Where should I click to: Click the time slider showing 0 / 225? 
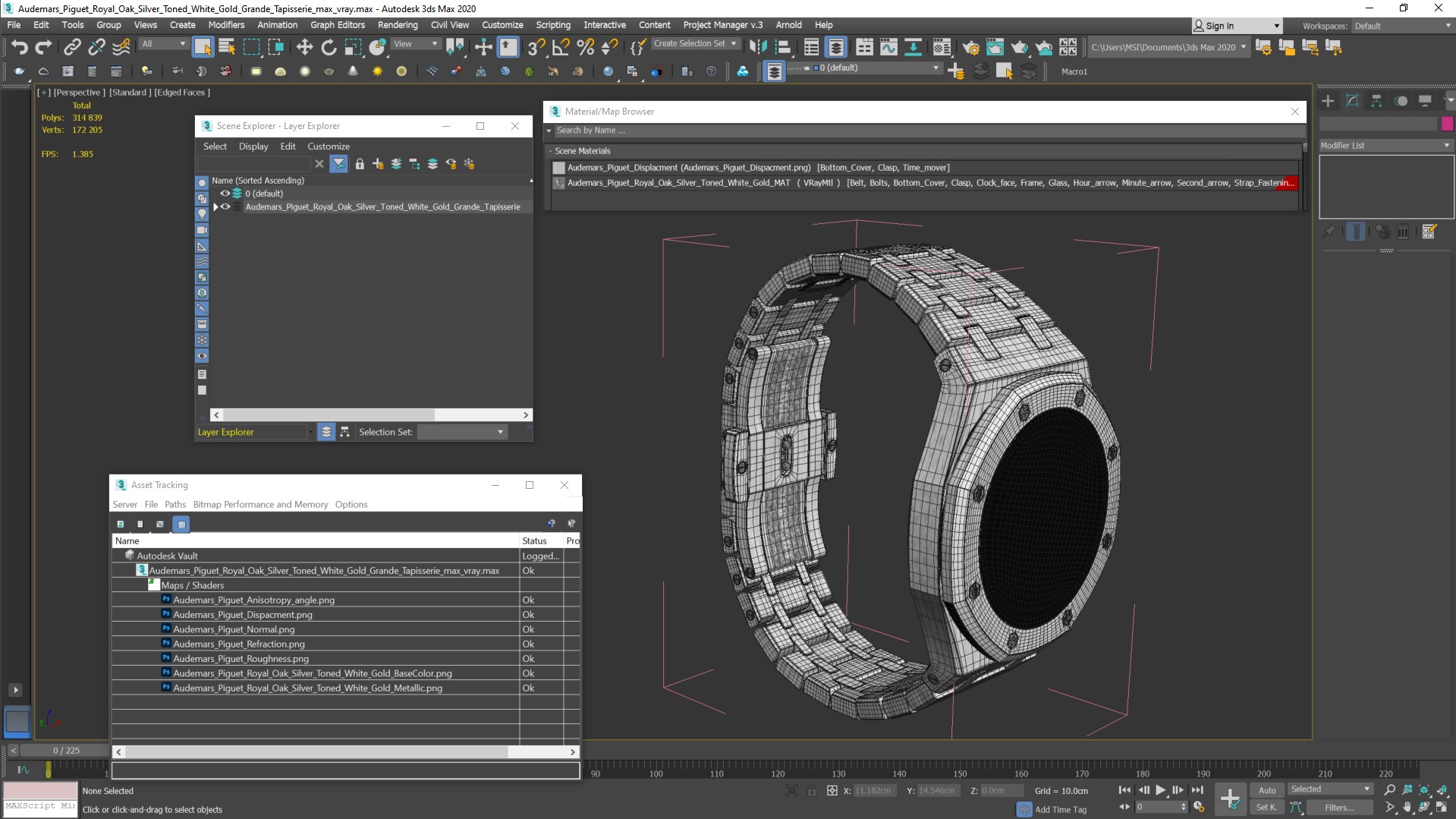[66, 751]
